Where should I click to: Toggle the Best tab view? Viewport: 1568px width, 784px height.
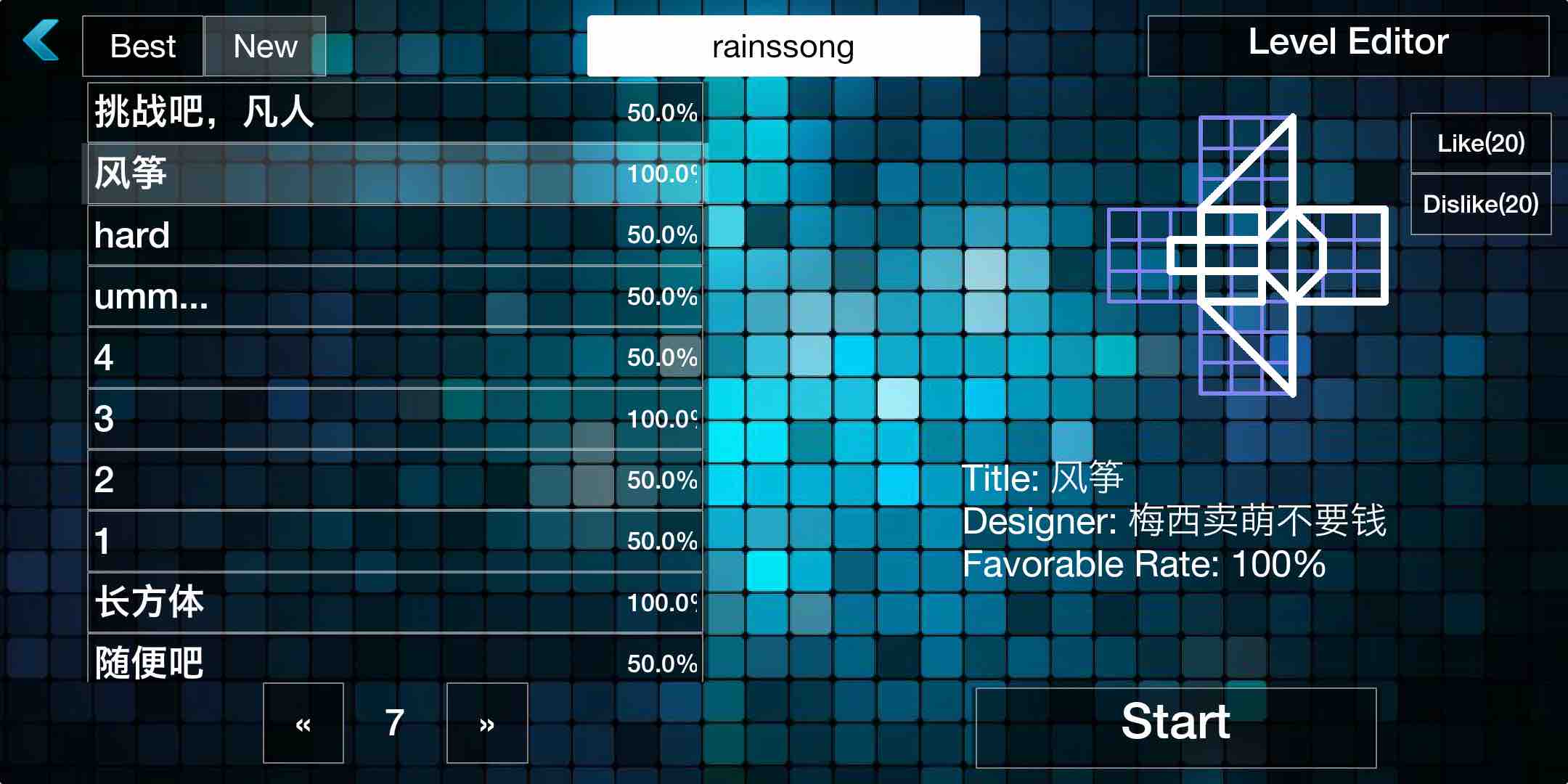click(145, 45)
